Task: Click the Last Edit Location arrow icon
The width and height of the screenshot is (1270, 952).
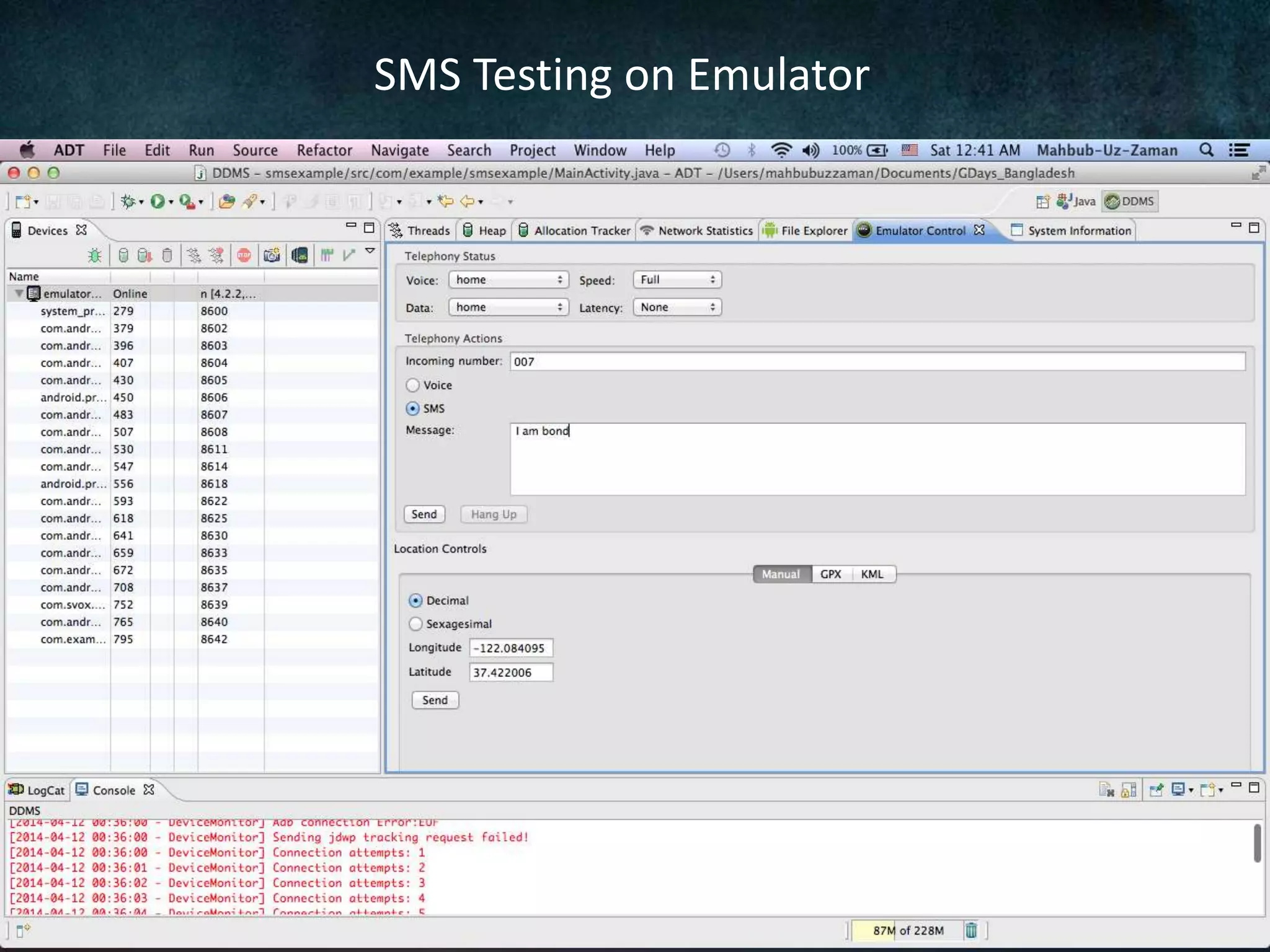Action: (x=445, y=201)
